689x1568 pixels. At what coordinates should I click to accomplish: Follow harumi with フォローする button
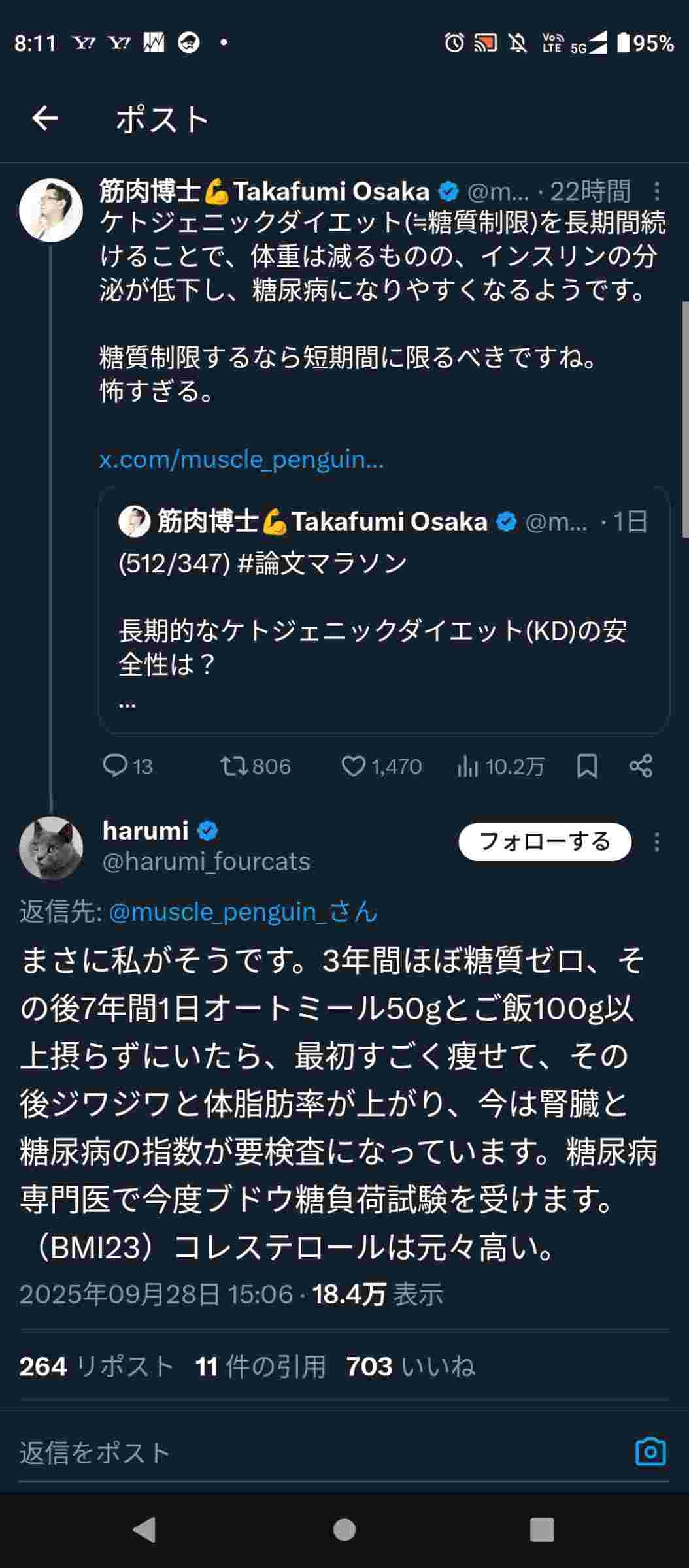coord(545,842)
